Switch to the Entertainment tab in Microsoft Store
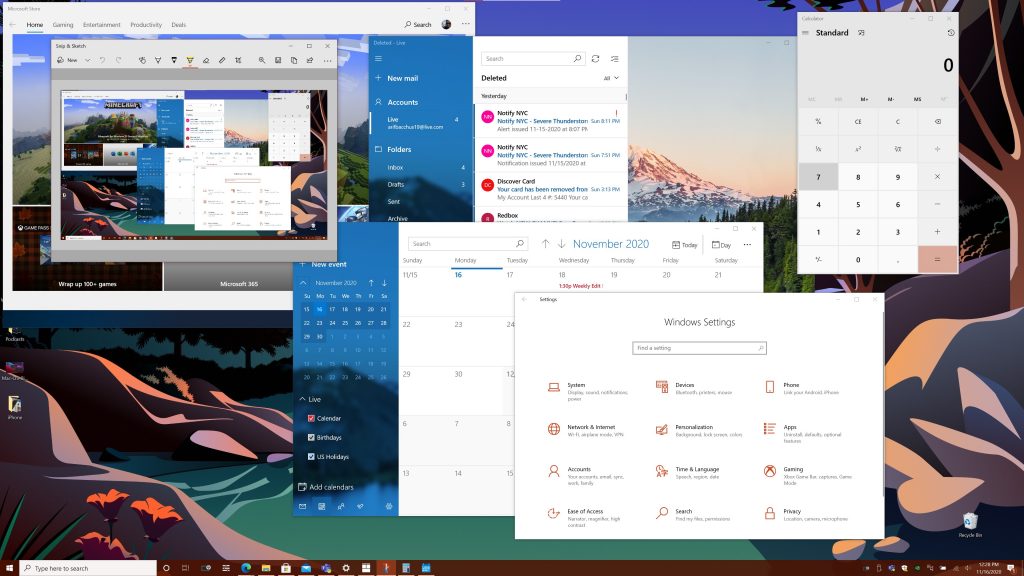The width and height of the screenshot is (1024, 576). pyautogui.click(x=101, y=25)
